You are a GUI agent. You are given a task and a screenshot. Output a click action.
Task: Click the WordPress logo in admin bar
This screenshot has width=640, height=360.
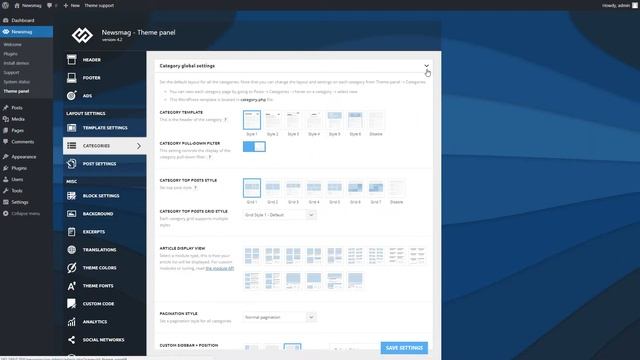(5, 5)
